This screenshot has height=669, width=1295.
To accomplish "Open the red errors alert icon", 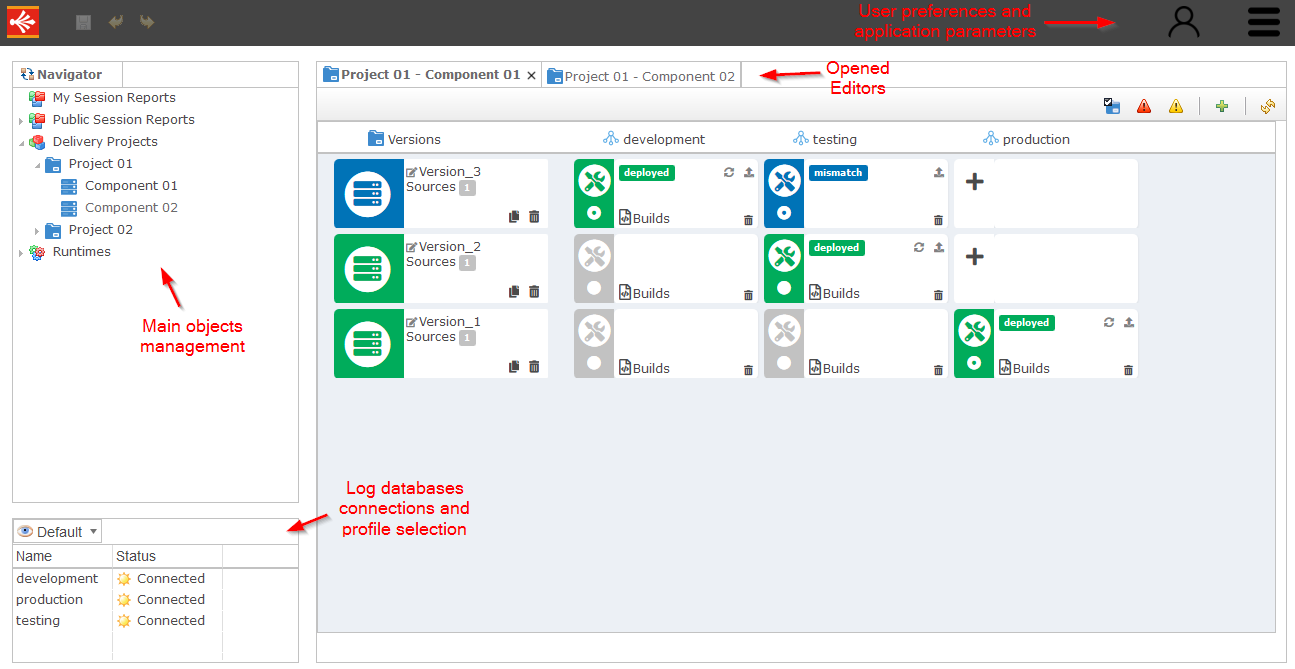I will click(x=1144, y=106).
